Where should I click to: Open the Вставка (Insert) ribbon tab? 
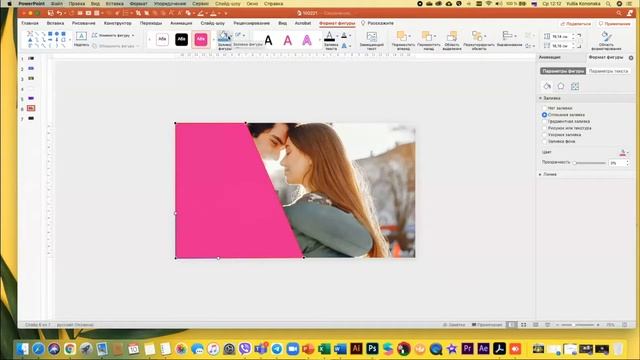point(55,23)
